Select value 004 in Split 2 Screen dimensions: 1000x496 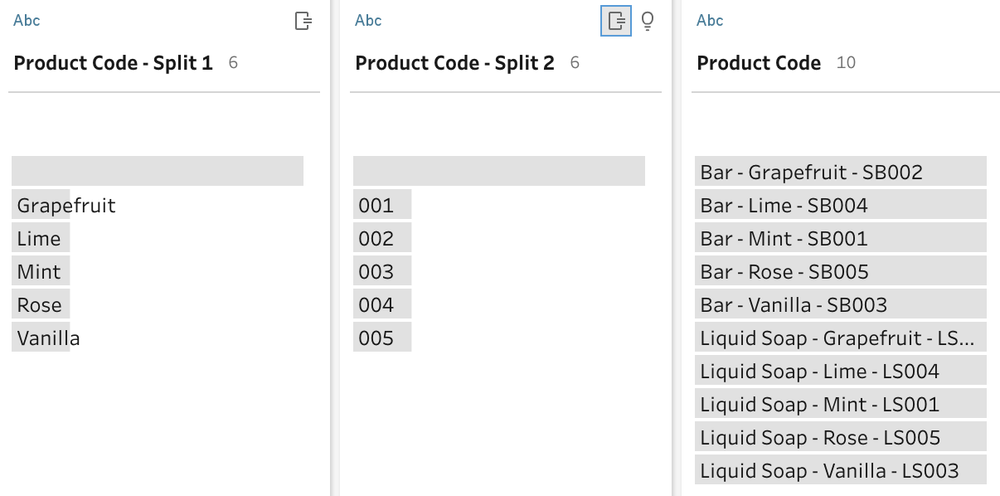coord(376,304)
